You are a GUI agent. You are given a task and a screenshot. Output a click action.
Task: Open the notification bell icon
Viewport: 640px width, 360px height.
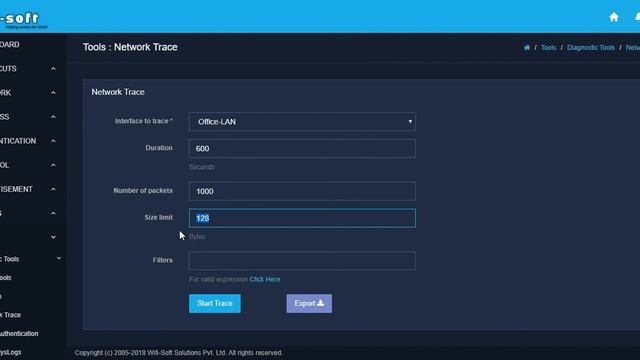pos(637,17)
